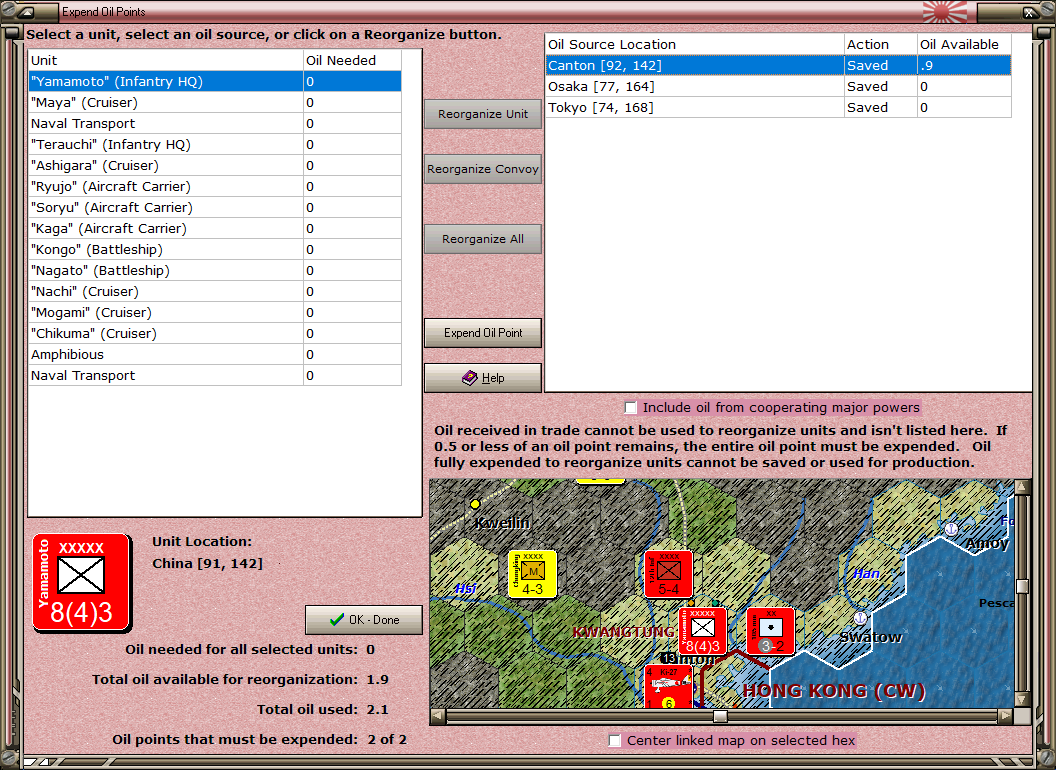Click the Swatow port anchor symbol
The image size is (1056, 770).
859,618
